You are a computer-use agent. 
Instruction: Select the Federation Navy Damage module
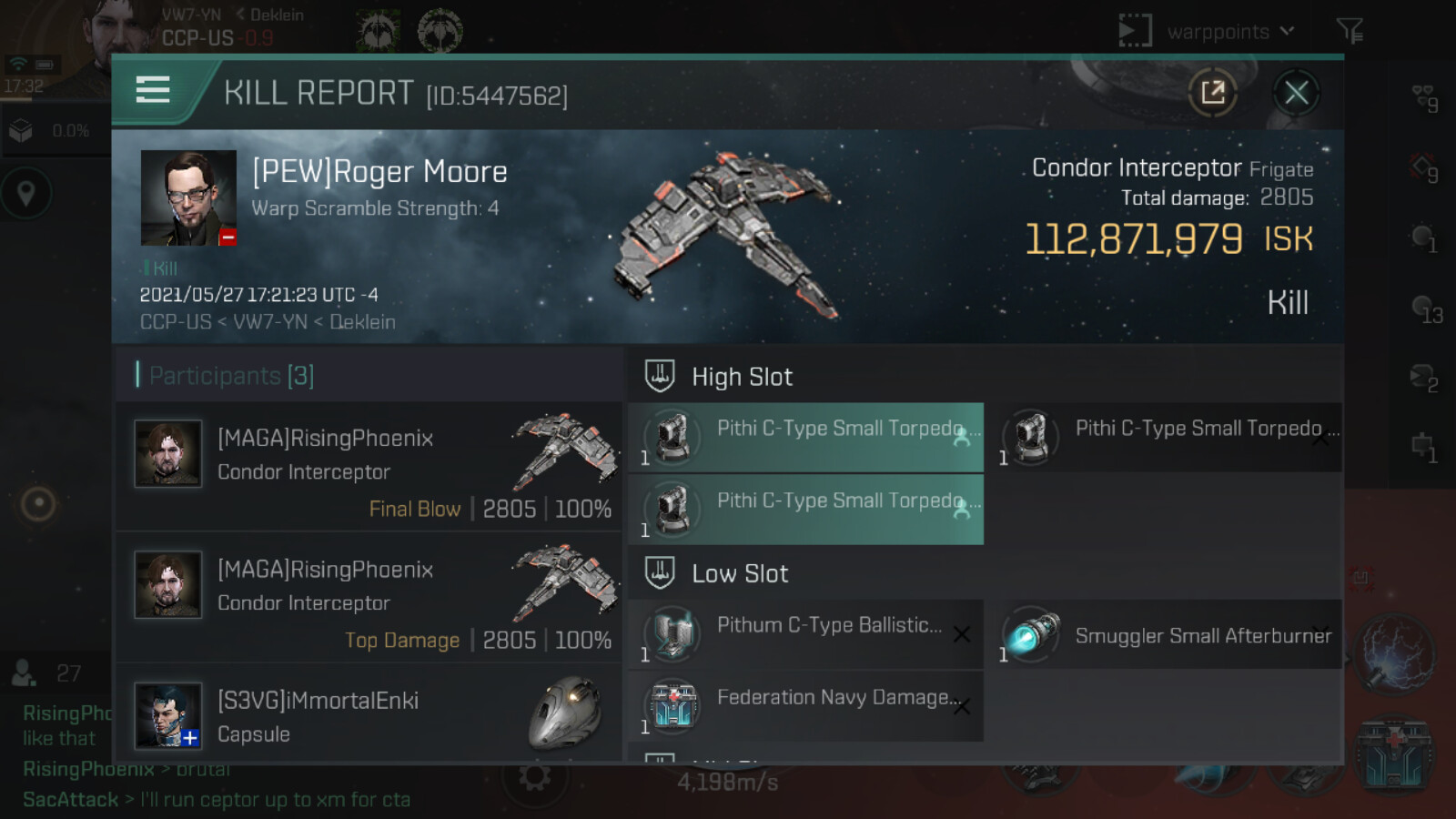pos(805,706)
